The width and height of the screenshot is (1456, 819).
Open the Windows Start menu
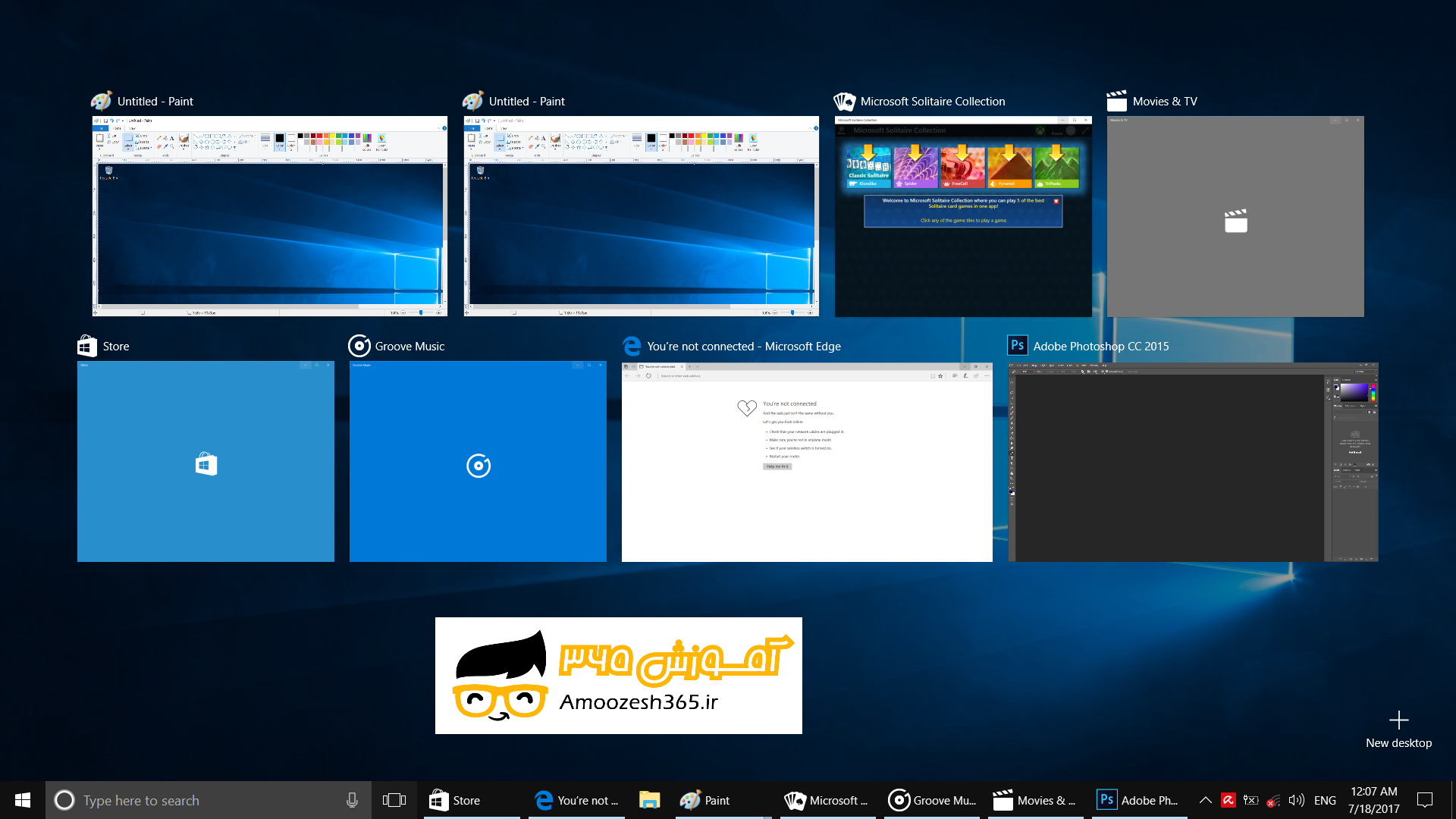pos(23,800)
